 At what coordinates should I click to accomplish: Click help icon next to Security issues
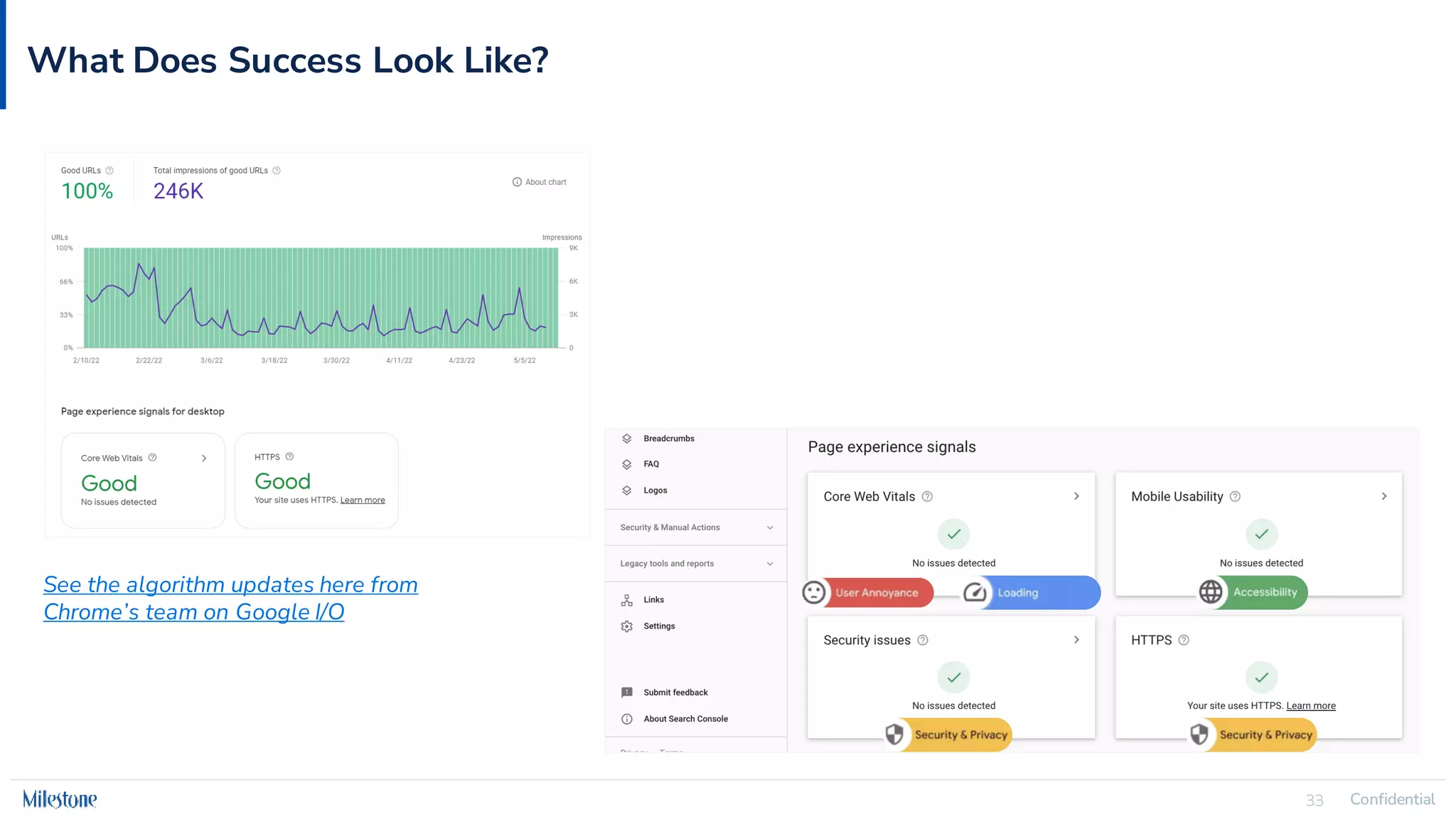922,640
